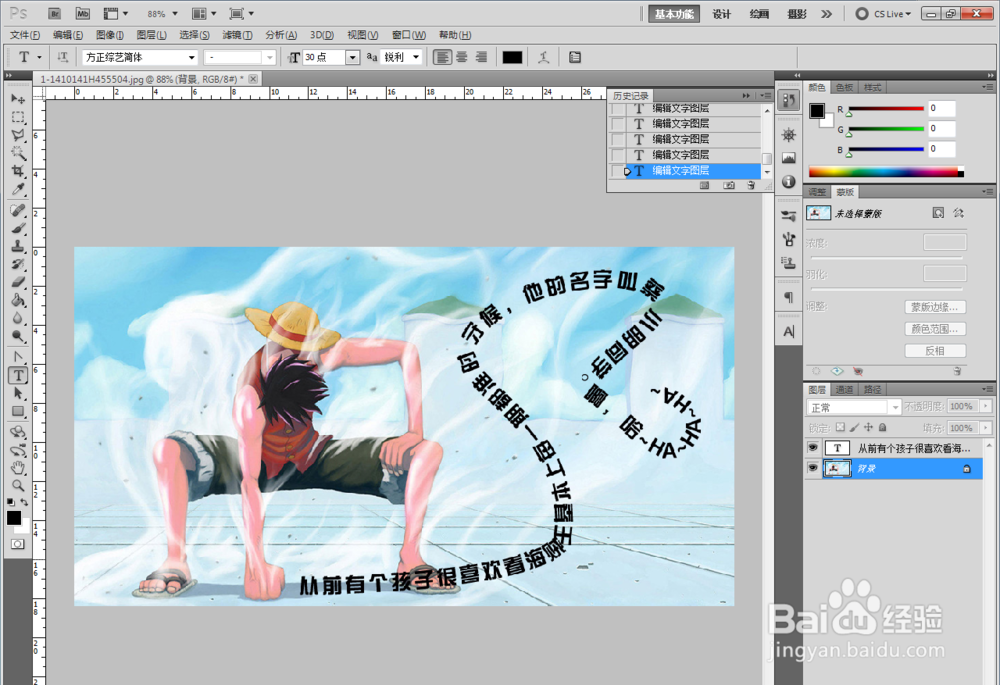Click the R value input field

(x=941, y=108)
